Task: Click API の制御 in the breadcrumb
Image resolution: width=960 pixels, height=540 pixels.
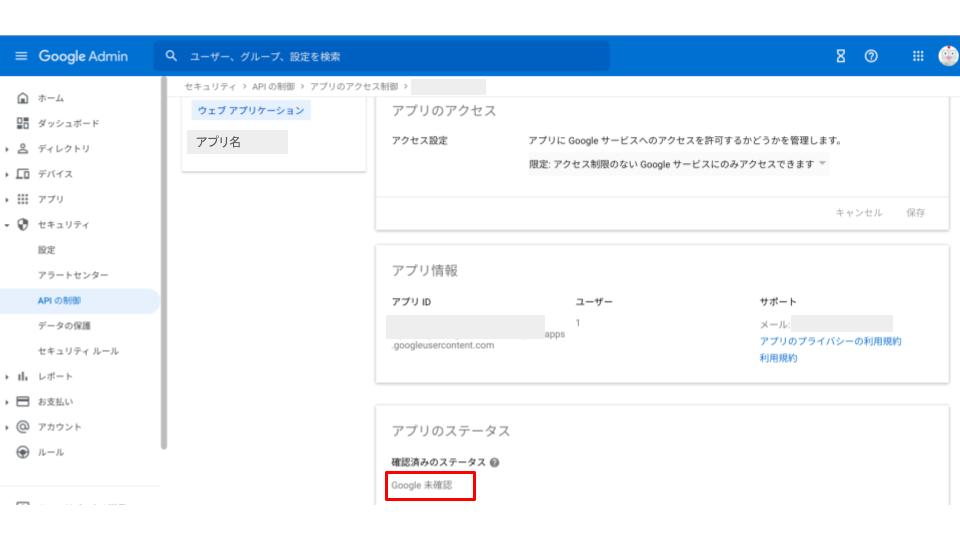Action: [273, 86]
